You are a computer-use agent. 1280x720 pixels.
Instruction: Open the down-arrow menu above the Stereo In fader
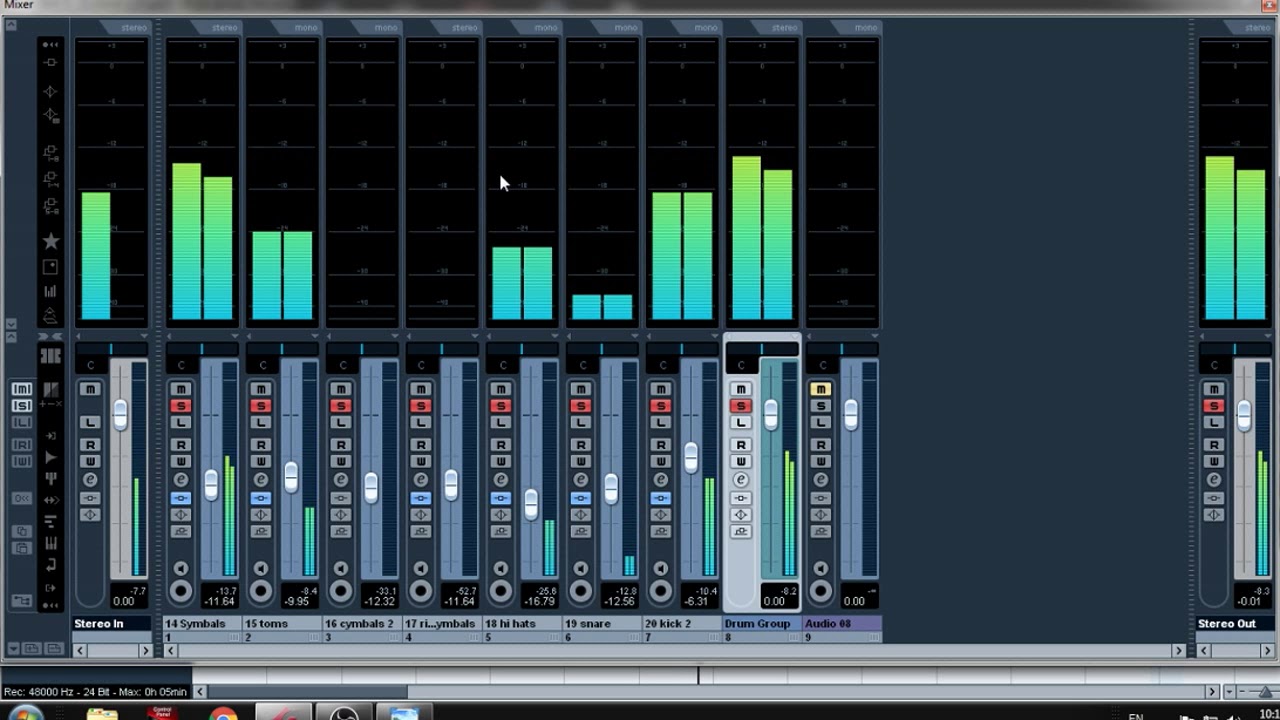(144, 336)
